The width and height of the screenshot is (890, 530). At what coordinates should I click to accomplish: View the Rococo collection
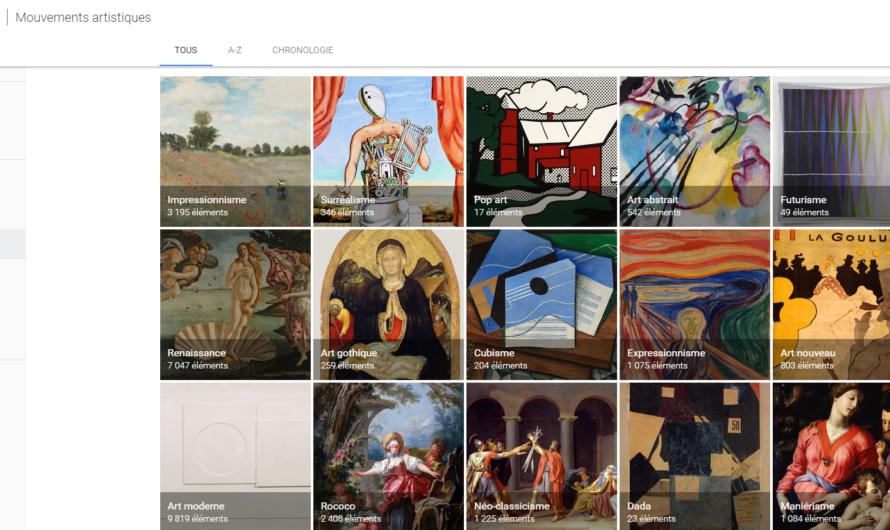click(388, 456)
